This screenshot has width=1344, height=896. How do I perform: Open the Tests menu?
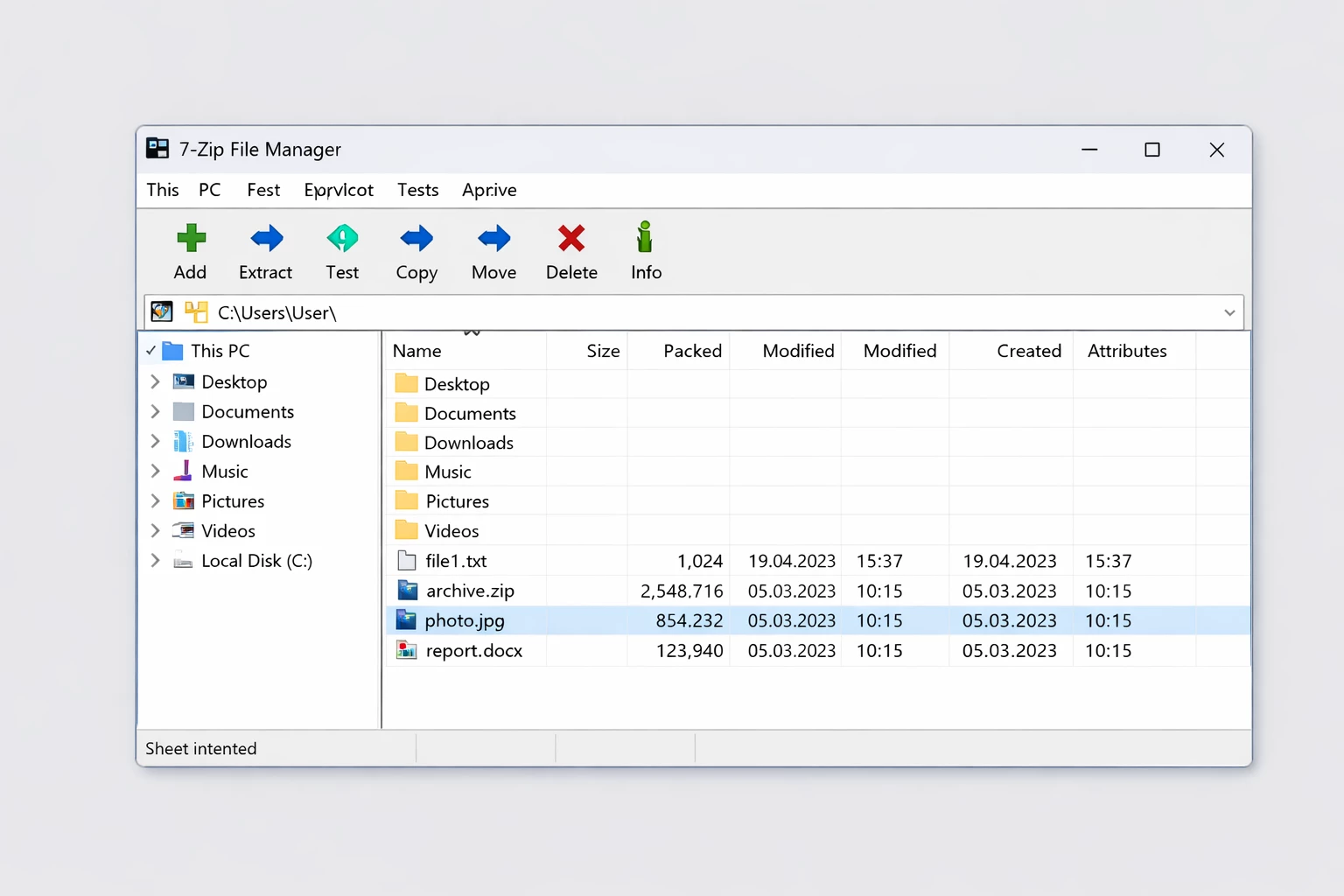pos(417,190)
